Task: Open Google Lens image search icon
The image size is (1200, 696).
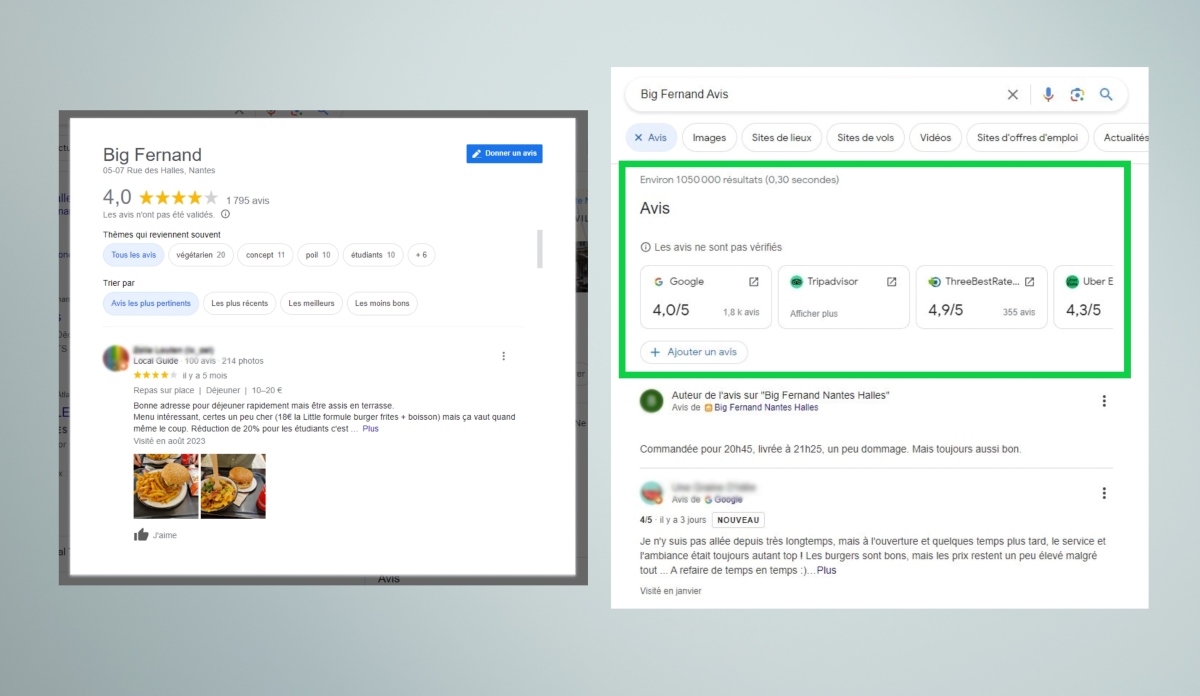Action: coord(1077,94)
